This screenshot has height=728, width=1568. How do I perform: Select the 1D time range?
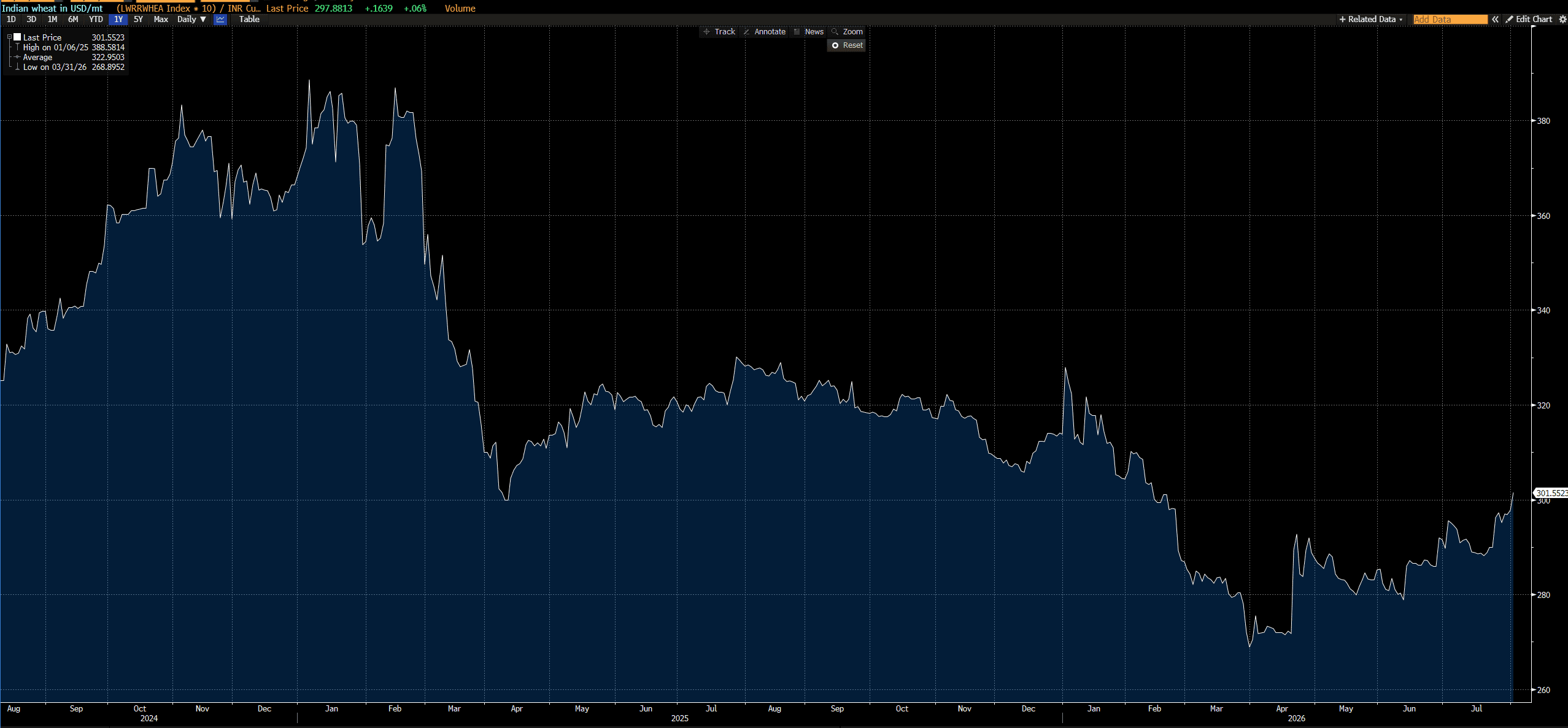click(11, 20)
